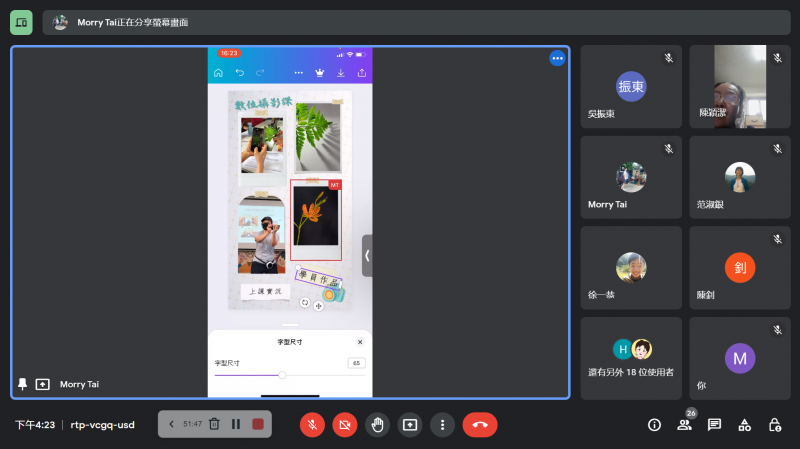Click the screen-share layout icon at top-left
This screenshot has width=800, height=449.
click(x=21, y=22)
